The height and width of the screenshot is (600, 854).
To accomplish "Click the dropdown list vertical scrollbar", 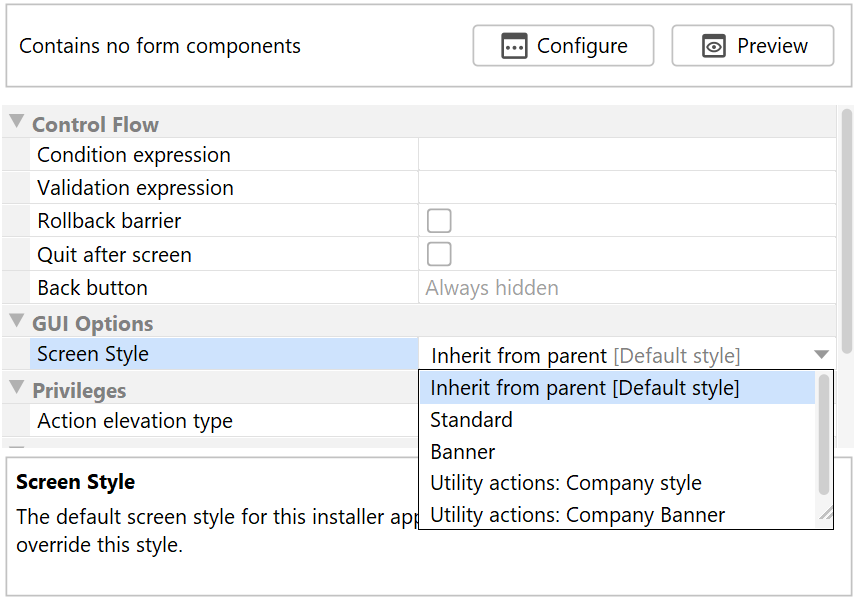I will click(824, 435).
